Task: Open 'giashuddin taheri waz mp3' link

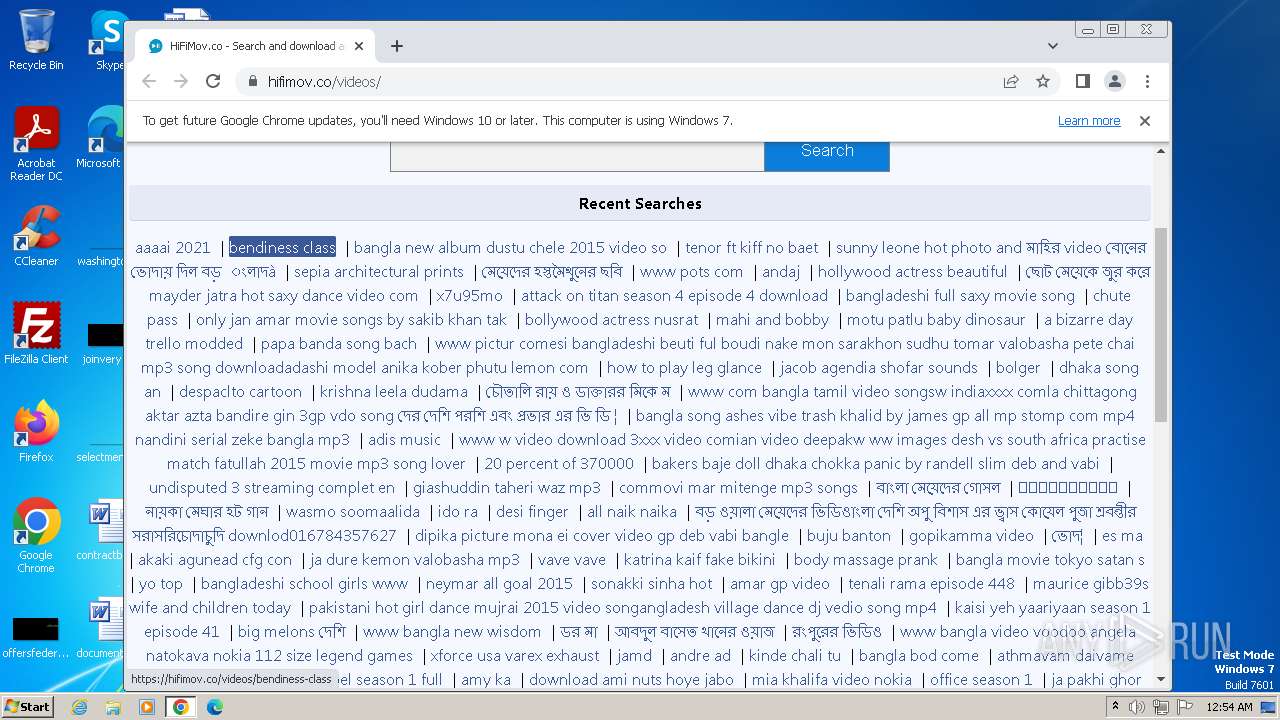Action: pos(507,487)
